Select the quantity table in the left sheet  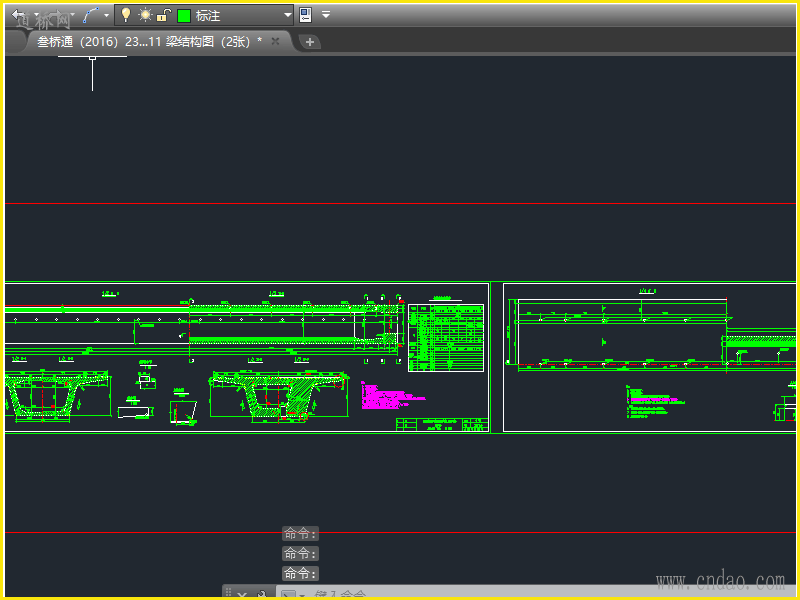coord(446,338)
